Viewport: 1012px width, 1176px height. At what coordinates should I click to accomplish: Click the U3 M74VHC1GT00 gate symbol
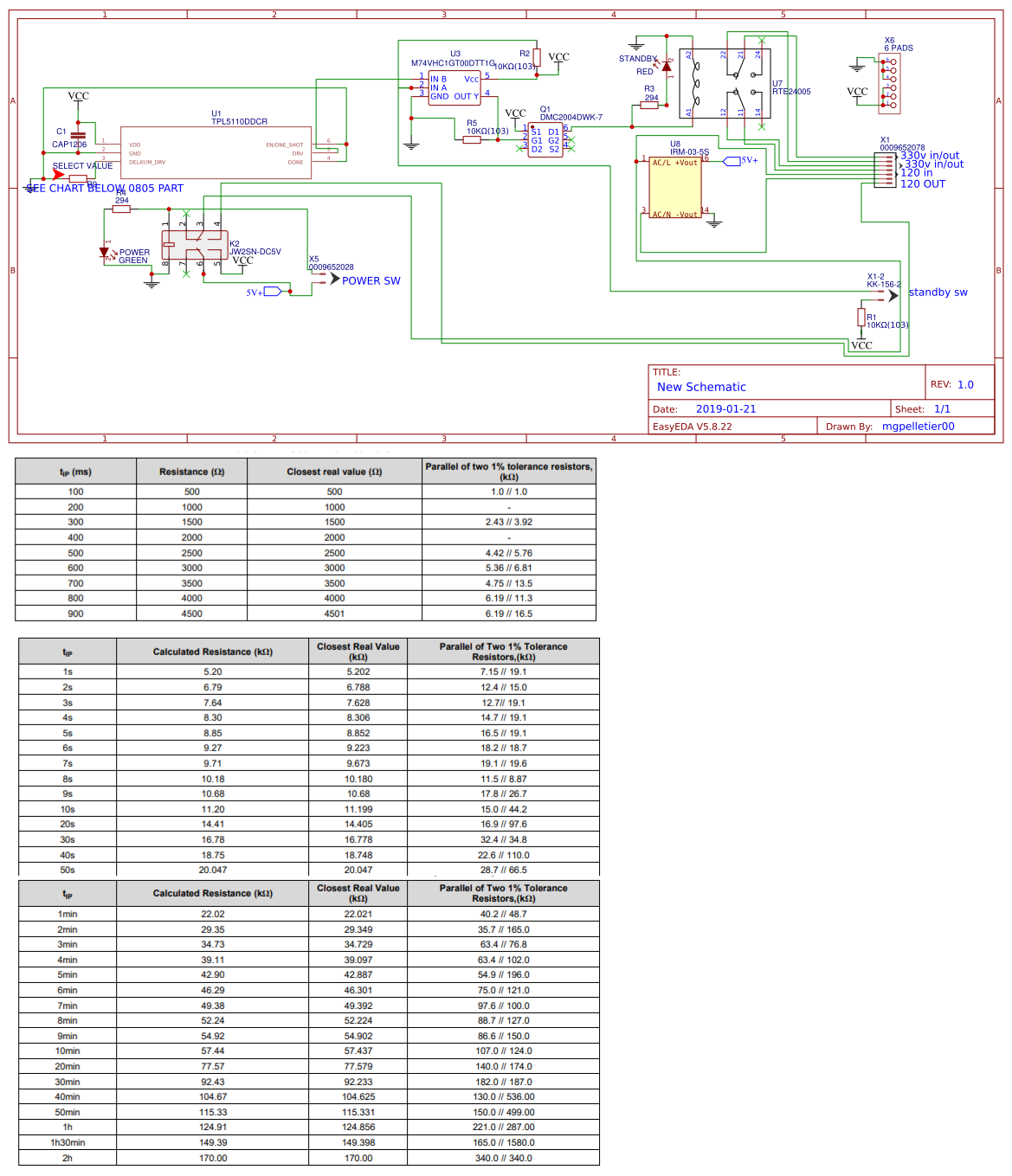point(454,87)
